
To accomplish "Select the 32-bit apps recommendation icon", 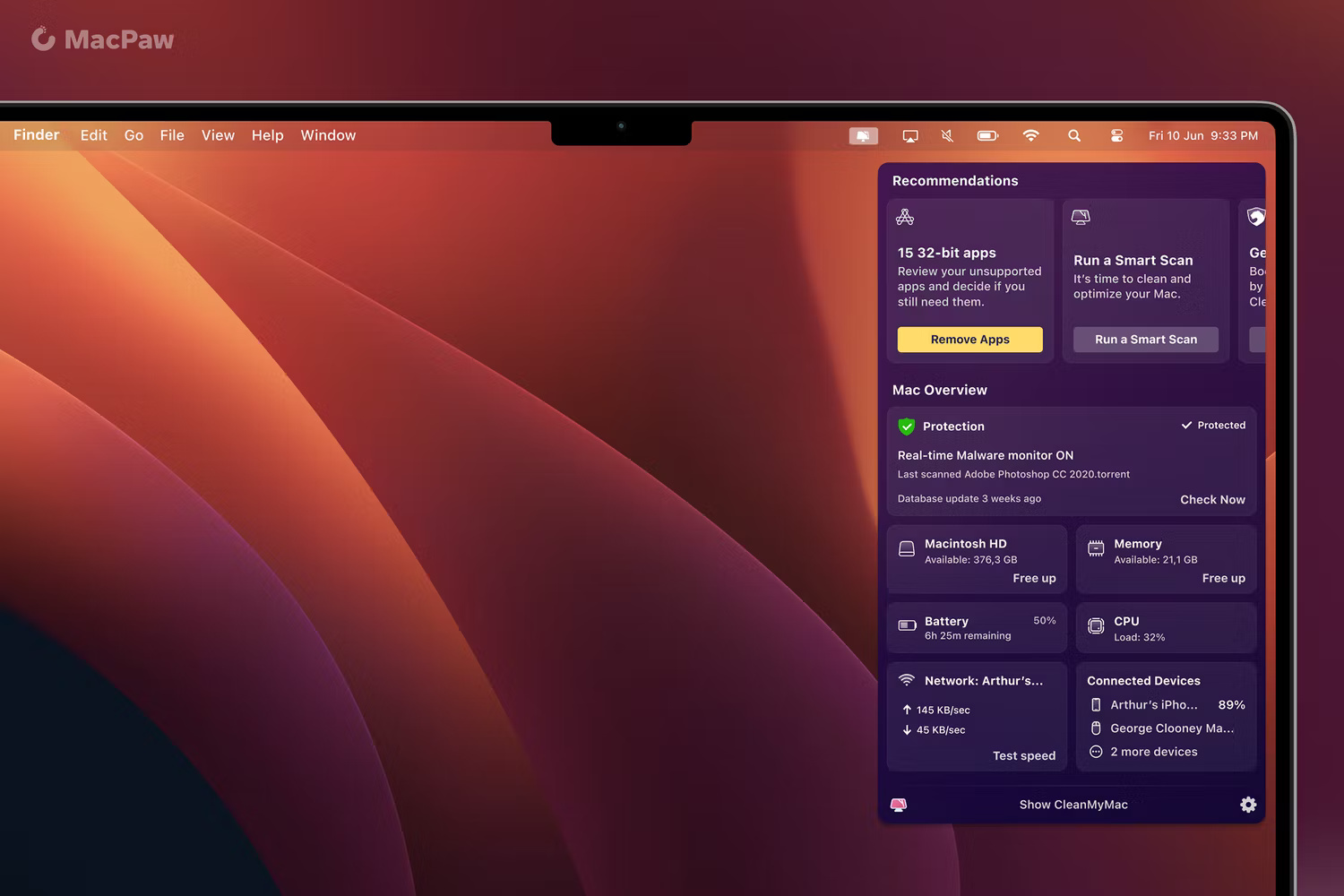I will [x=905, y=216].
